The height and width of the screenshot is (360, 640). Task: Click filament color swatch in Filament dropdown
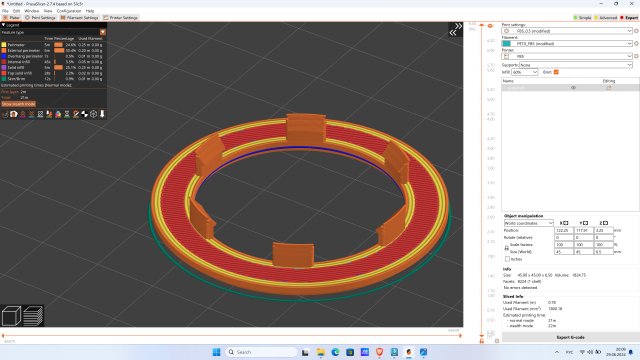(x=507, y=44)
